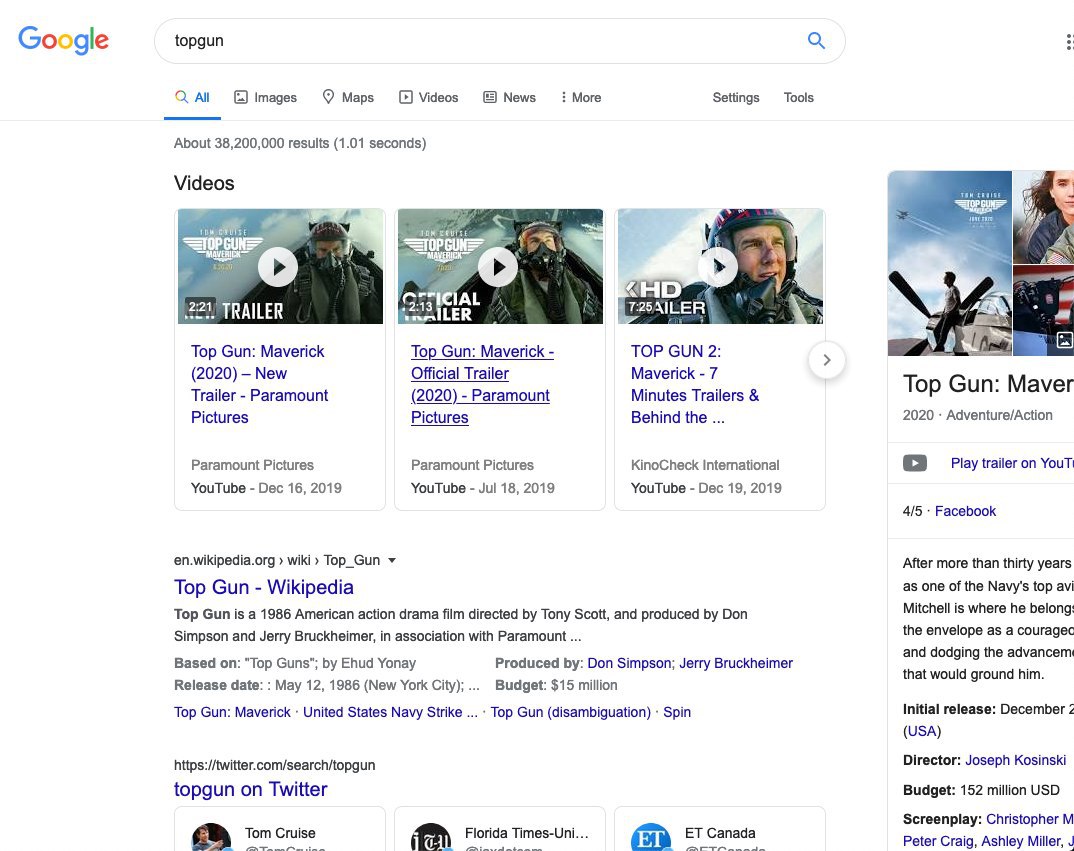Select the All tab
The image size is (1074, 851).
coord(192,97)
